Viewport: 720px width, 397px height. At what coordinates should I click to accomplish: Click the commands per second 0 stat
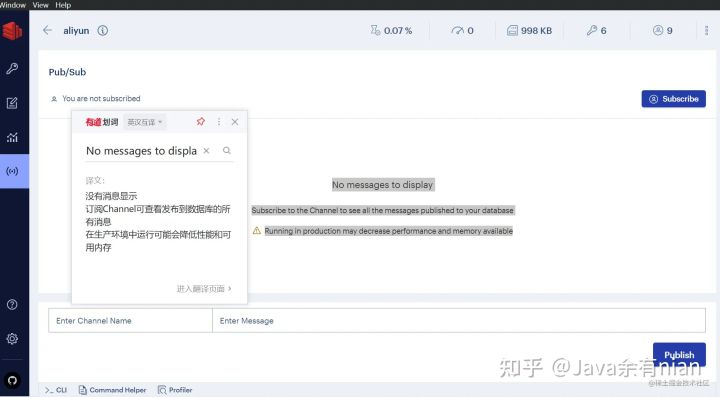tap(462, 31)
